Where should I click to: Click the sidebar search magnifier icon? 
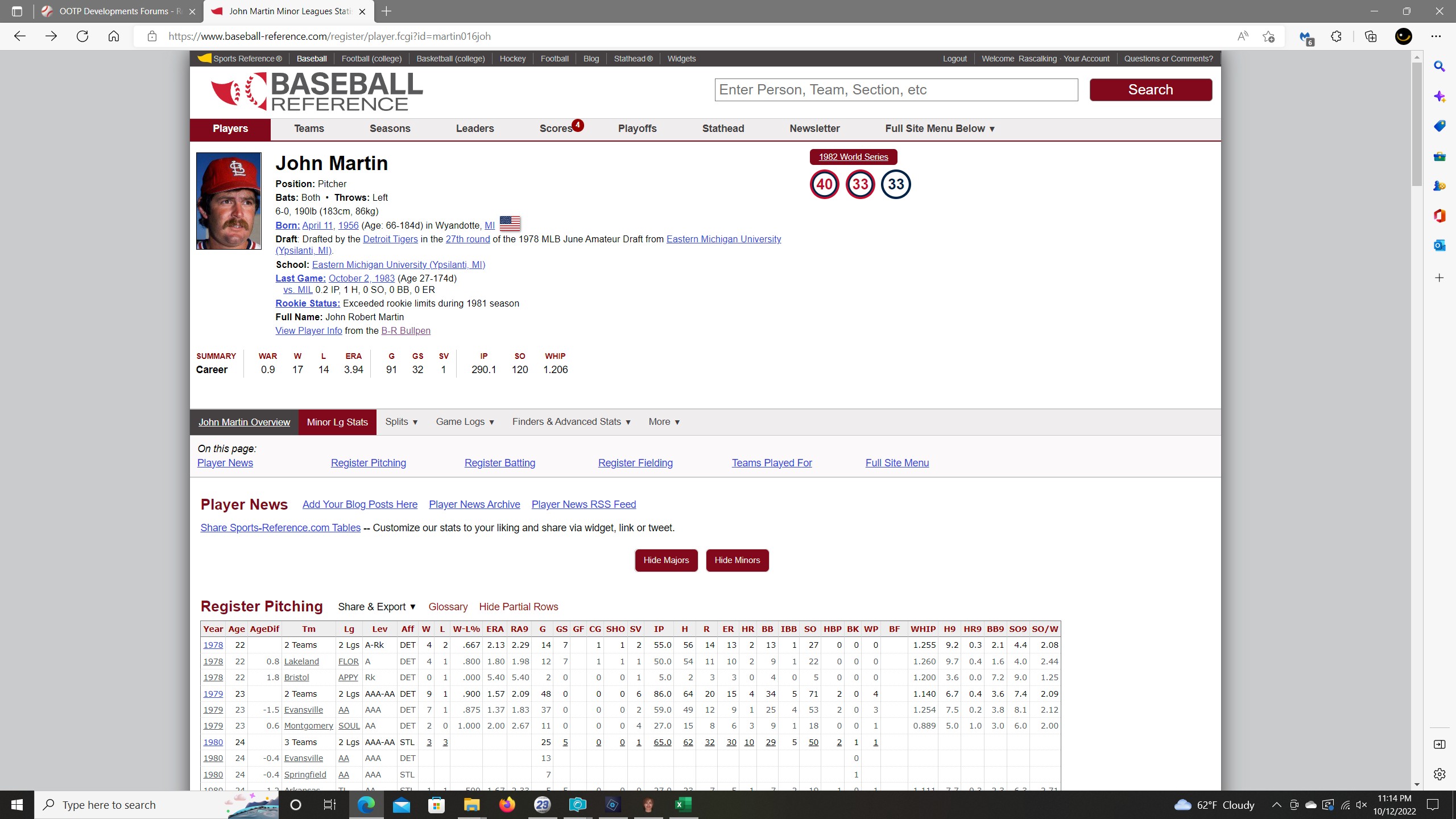point(1440,67)
